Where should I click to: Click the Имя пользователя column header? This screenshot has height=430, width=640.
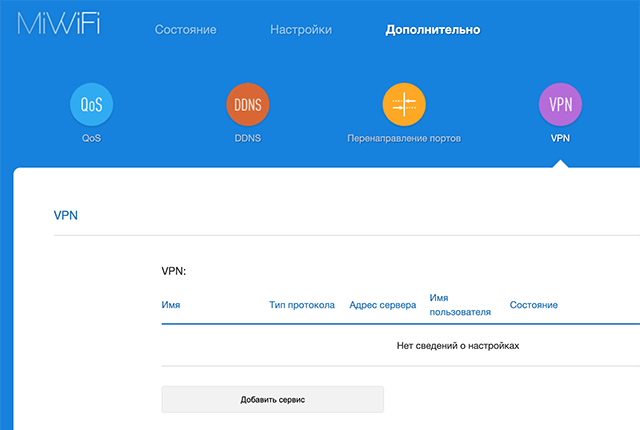pos(460,305)
